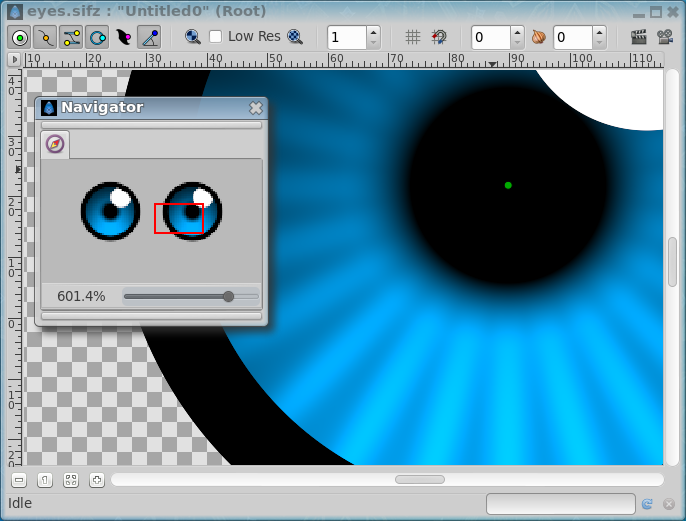Click increase low-res pixel size icon
Viewport: 686px width, 521px height.
(x=295, y=37)
